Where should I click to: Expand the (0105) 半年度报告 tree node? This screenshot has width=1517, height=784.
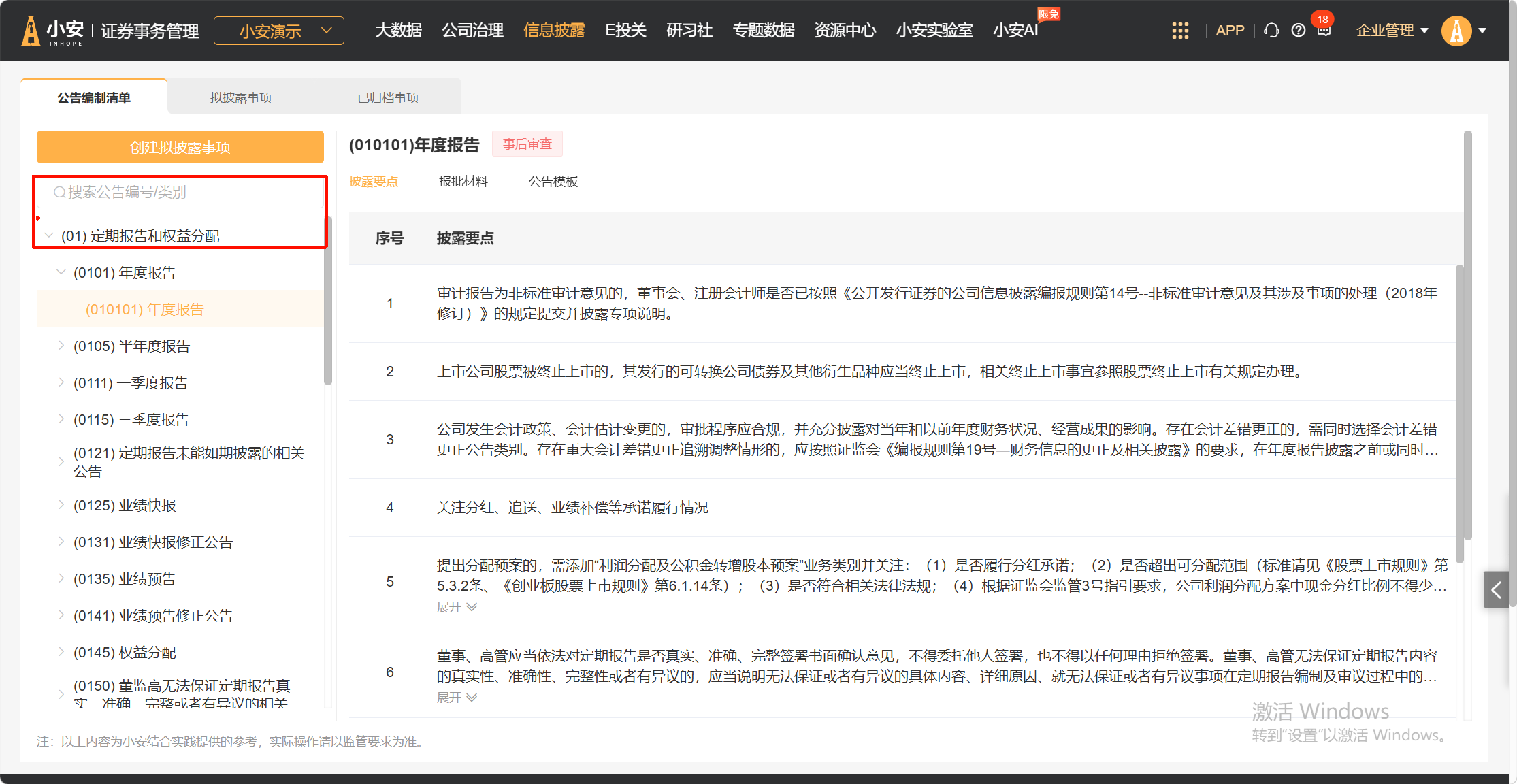pyautogui.click(x=61, y=346)
